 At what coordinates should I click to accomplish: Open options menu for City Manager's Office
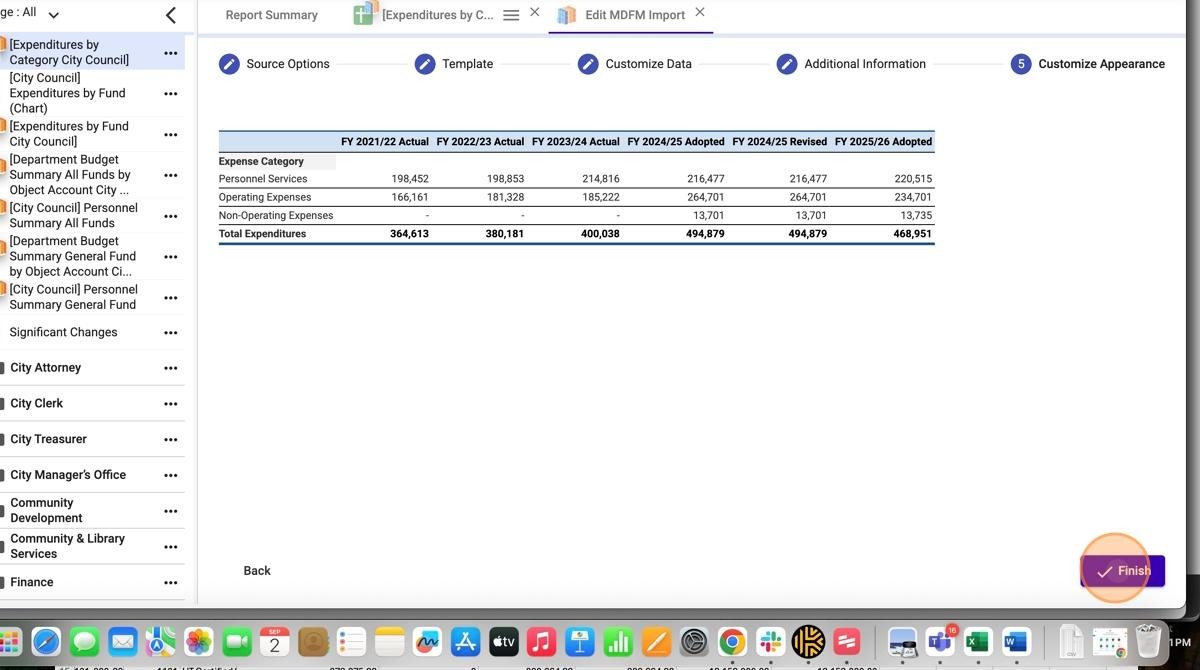click(171, 476)
